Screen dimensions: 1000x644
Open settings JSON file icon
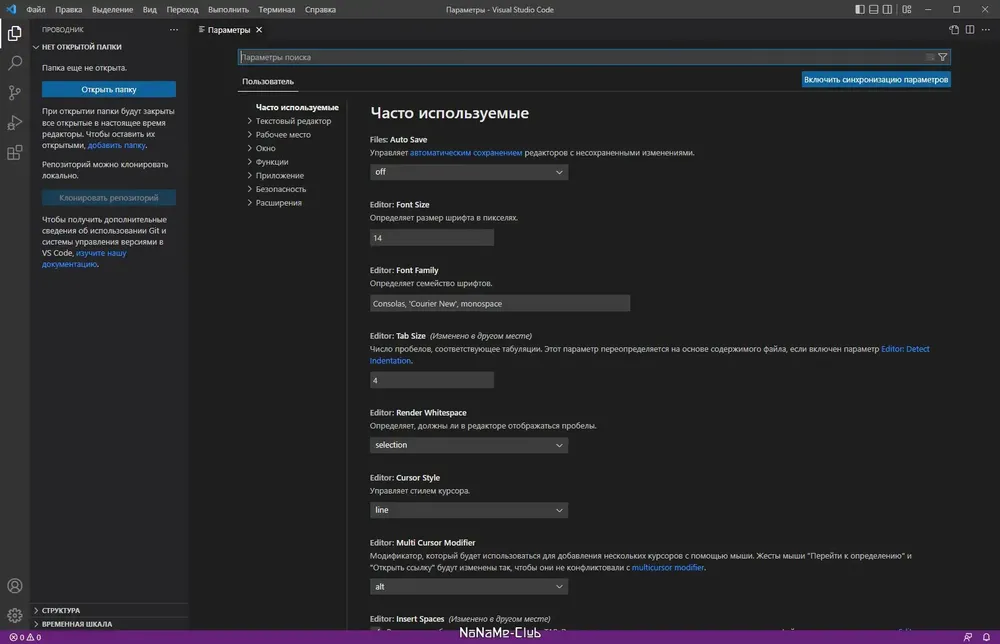click(954, 30)
